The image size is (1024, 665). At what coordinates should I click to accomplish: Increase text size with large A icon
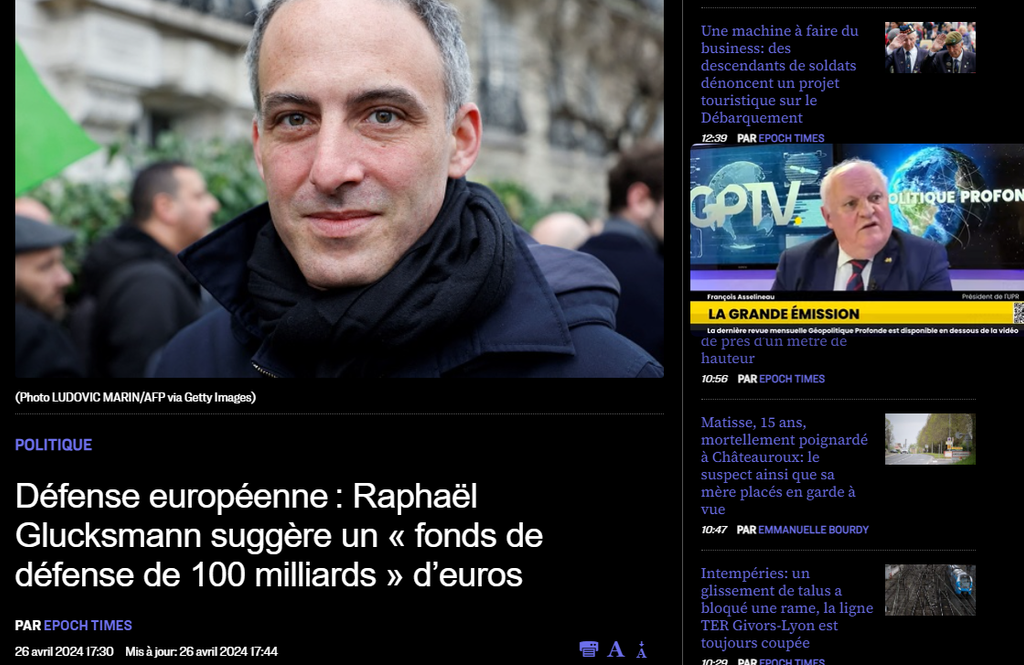coord(615,649)
